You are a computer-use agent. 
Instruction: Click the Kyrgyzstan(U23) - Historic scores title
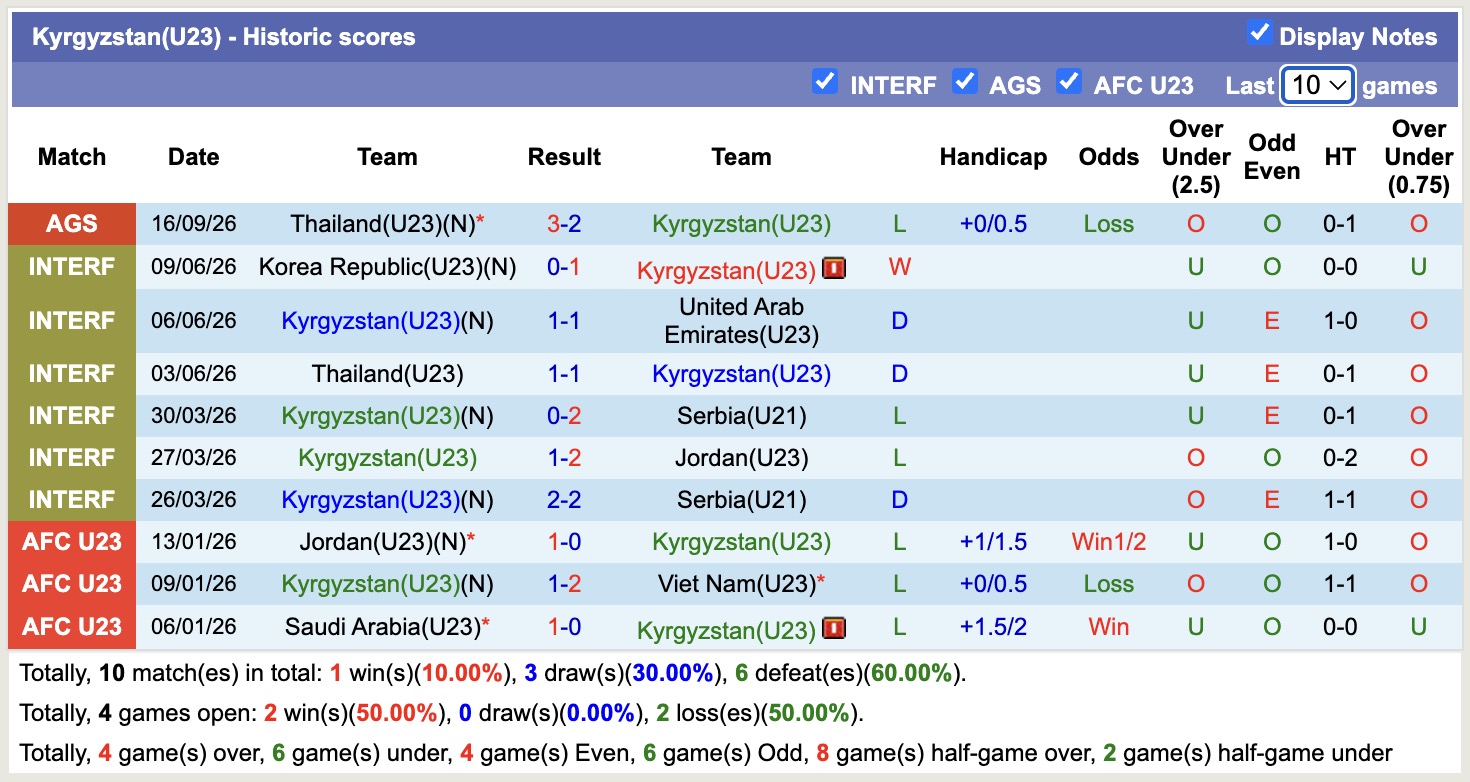(x=224, y=37)
